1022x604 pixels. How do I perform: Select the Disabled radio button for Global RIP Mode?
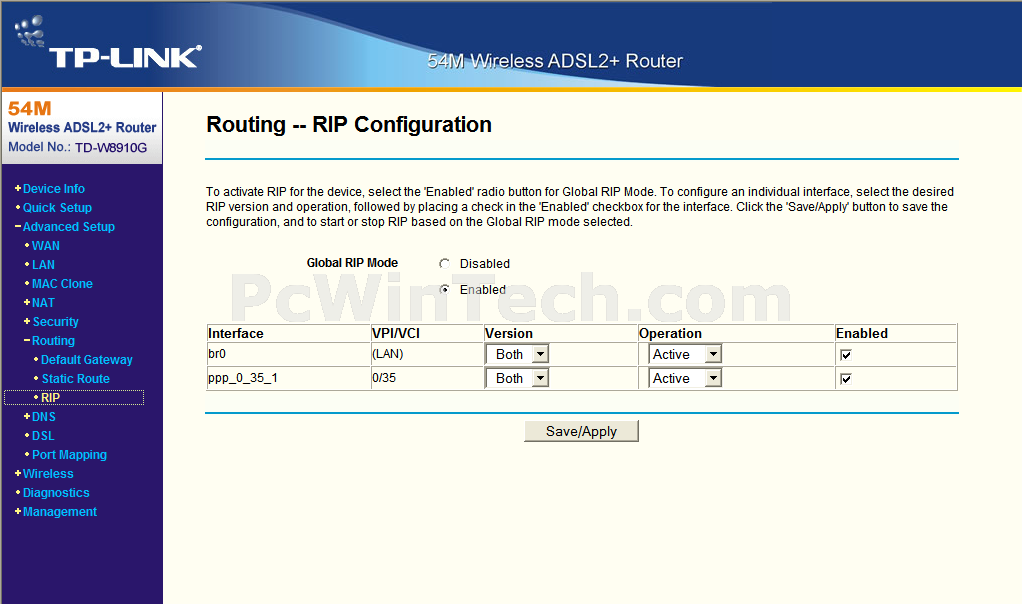[x=445, y=264]
